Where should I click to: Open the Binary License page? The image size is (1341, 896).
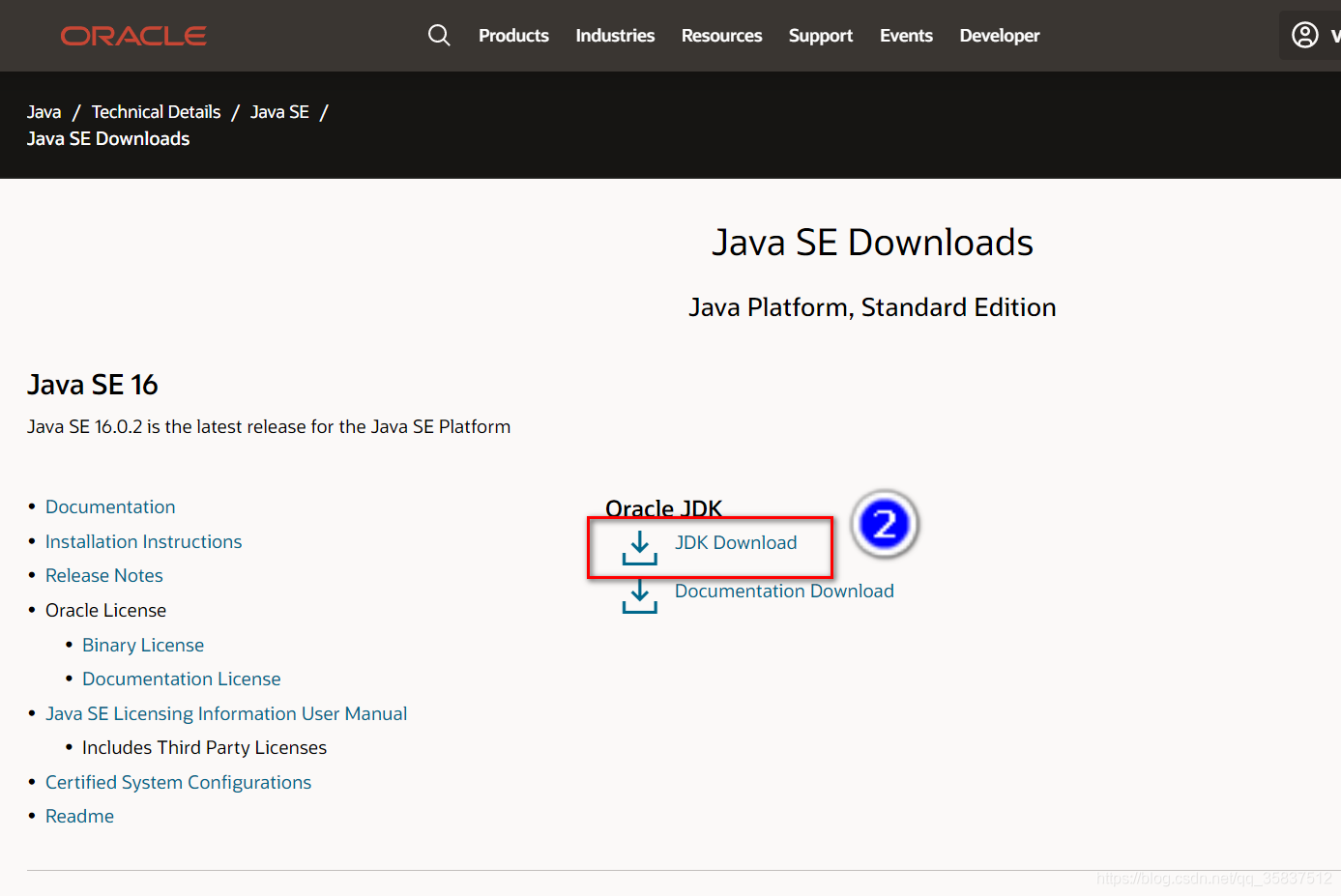point(143,645)
